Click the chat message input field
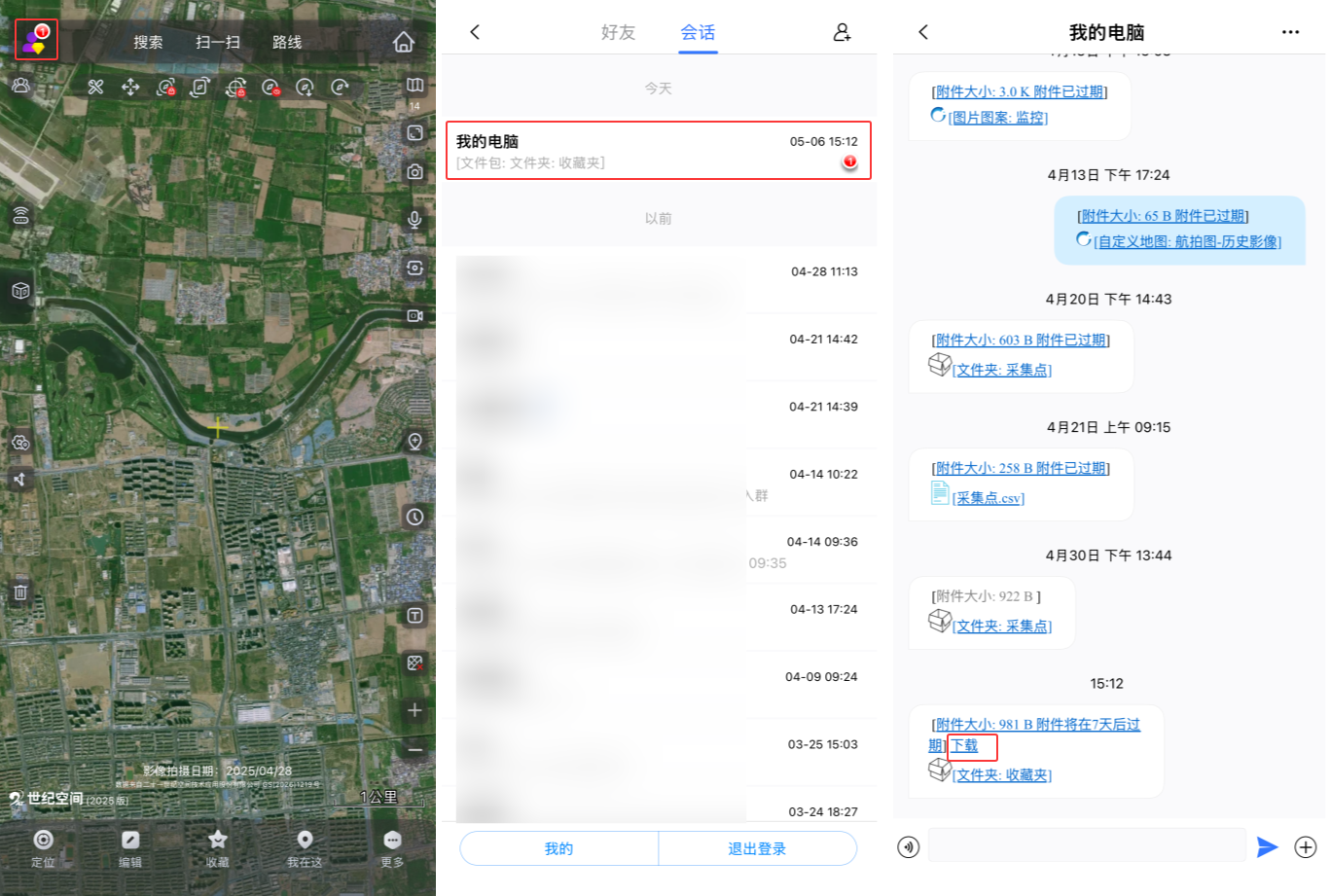This screenshot has width=1330, height=896. [1087, 845]
